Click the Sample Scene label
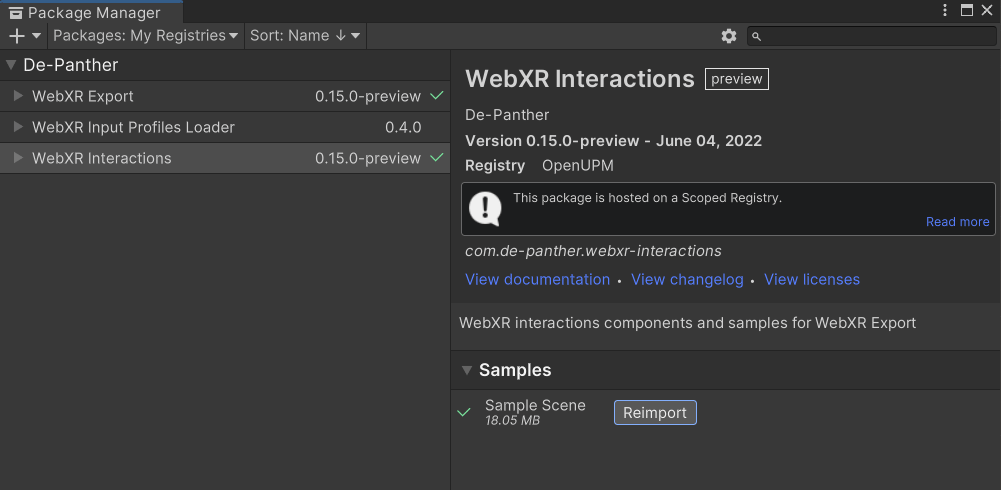 tap(535, 405)
